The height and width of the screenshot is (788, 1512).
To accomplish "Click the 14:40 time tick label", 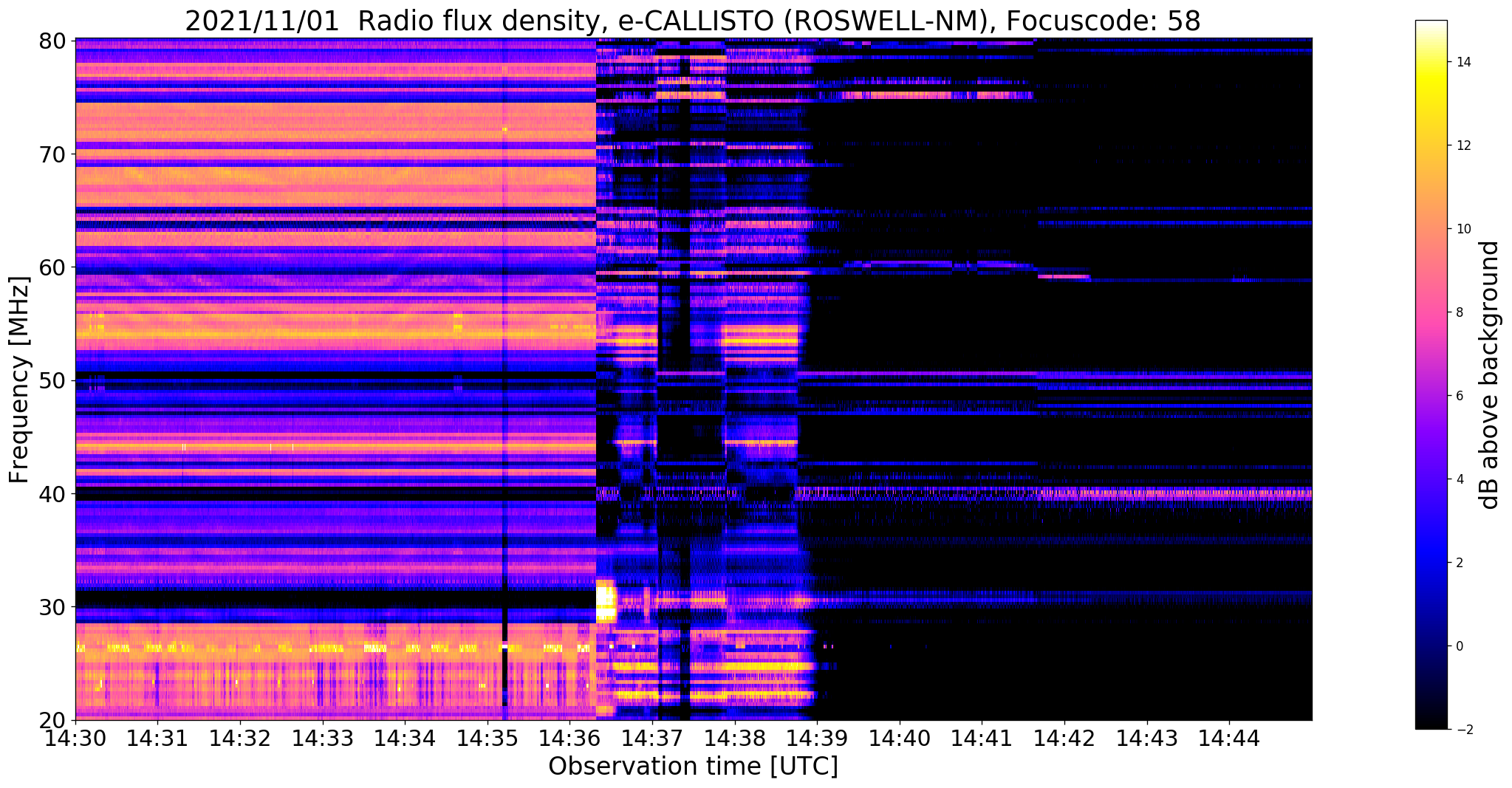I will click(x=900, y=738).
